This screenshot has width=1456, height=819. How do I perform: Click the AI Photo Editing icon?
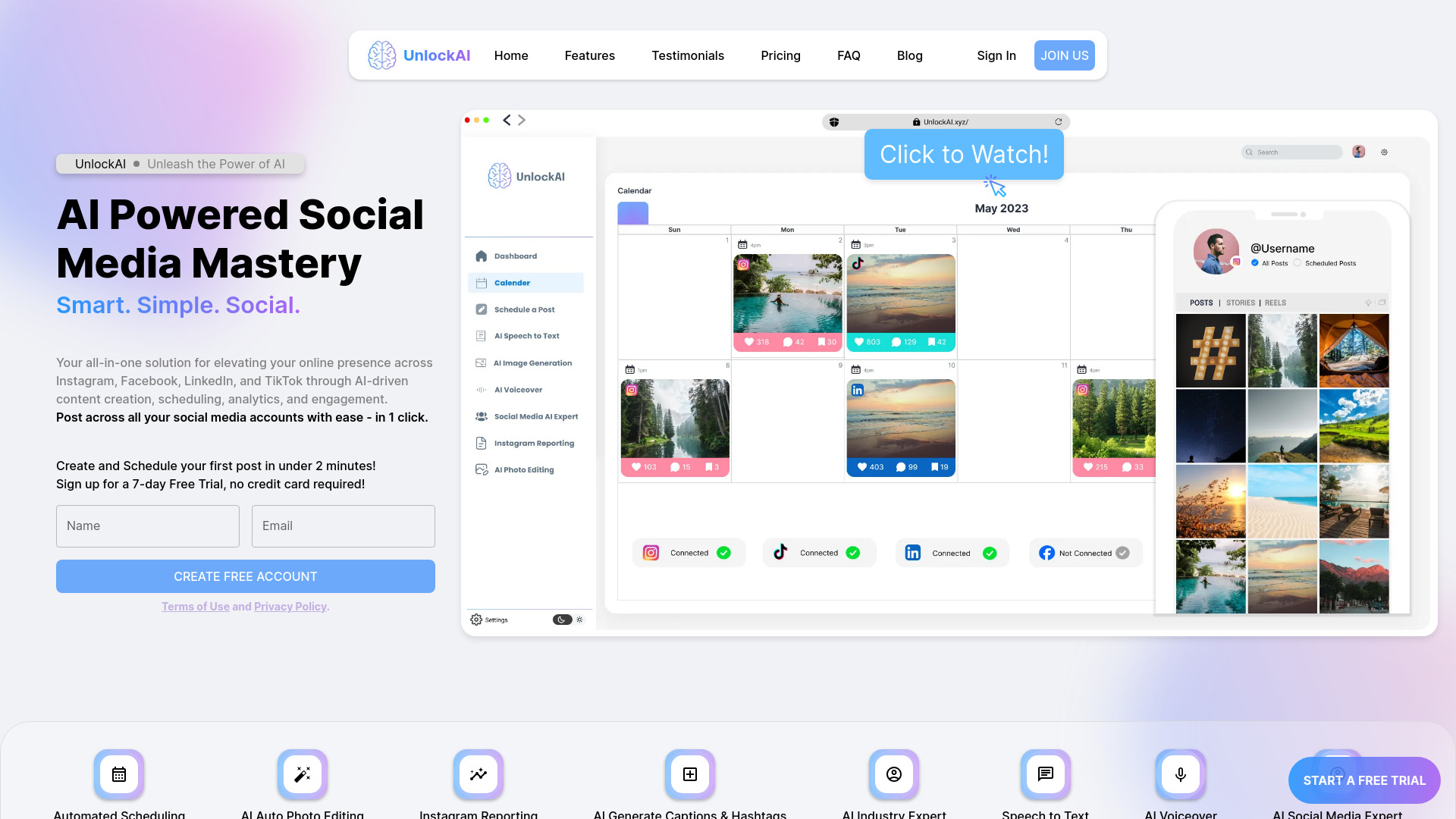coord(480,470)
